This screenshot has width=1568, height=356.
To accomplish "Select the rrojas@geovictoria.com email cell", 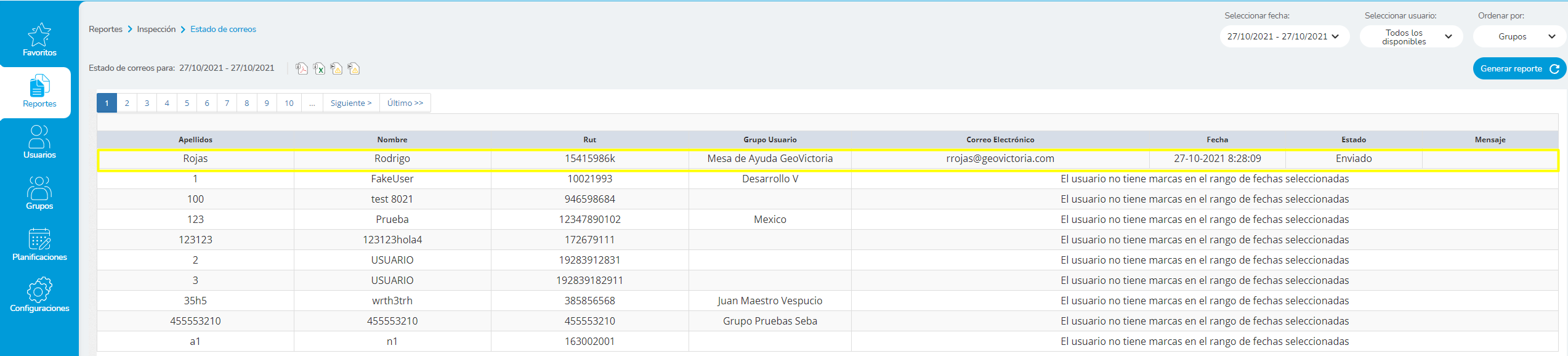I will pyautogui.click(x=1000, y=159).
